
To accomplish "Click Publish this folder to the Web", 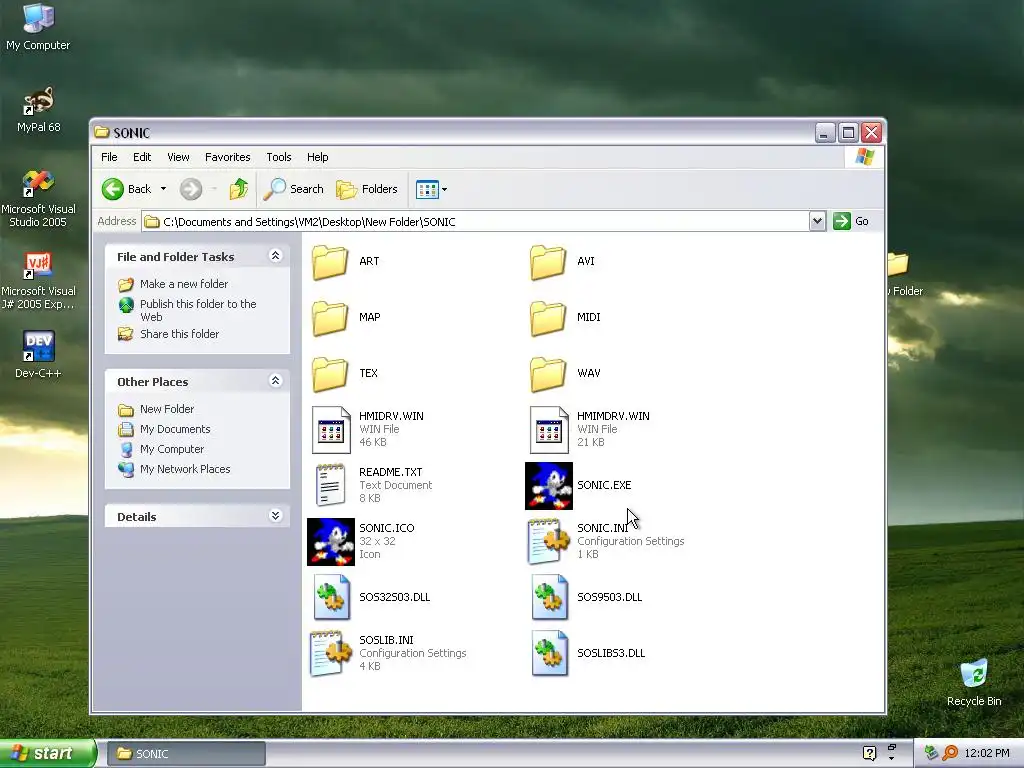I will coord(198,311).
